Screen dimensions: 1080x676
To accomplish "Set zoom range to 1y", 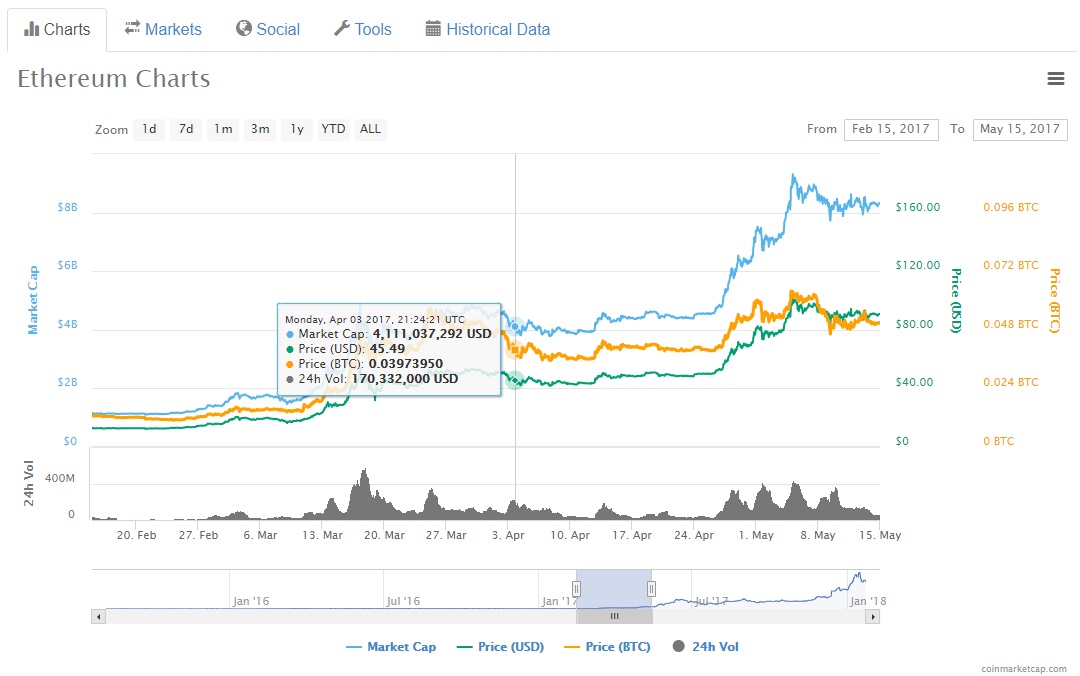I will (x=297, y=129).
